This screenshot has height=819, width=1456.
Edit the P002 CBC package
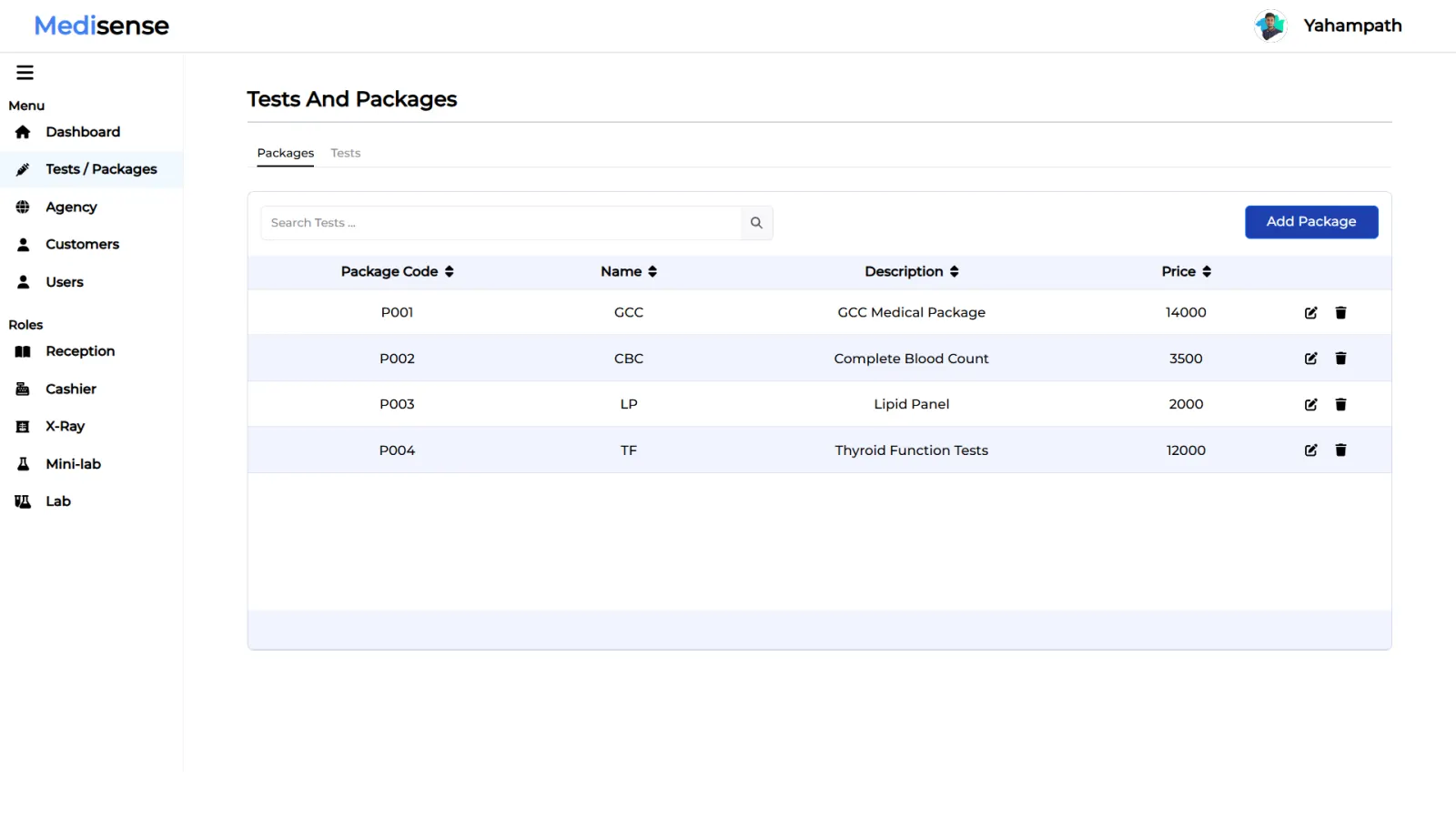pos(1310,359)
